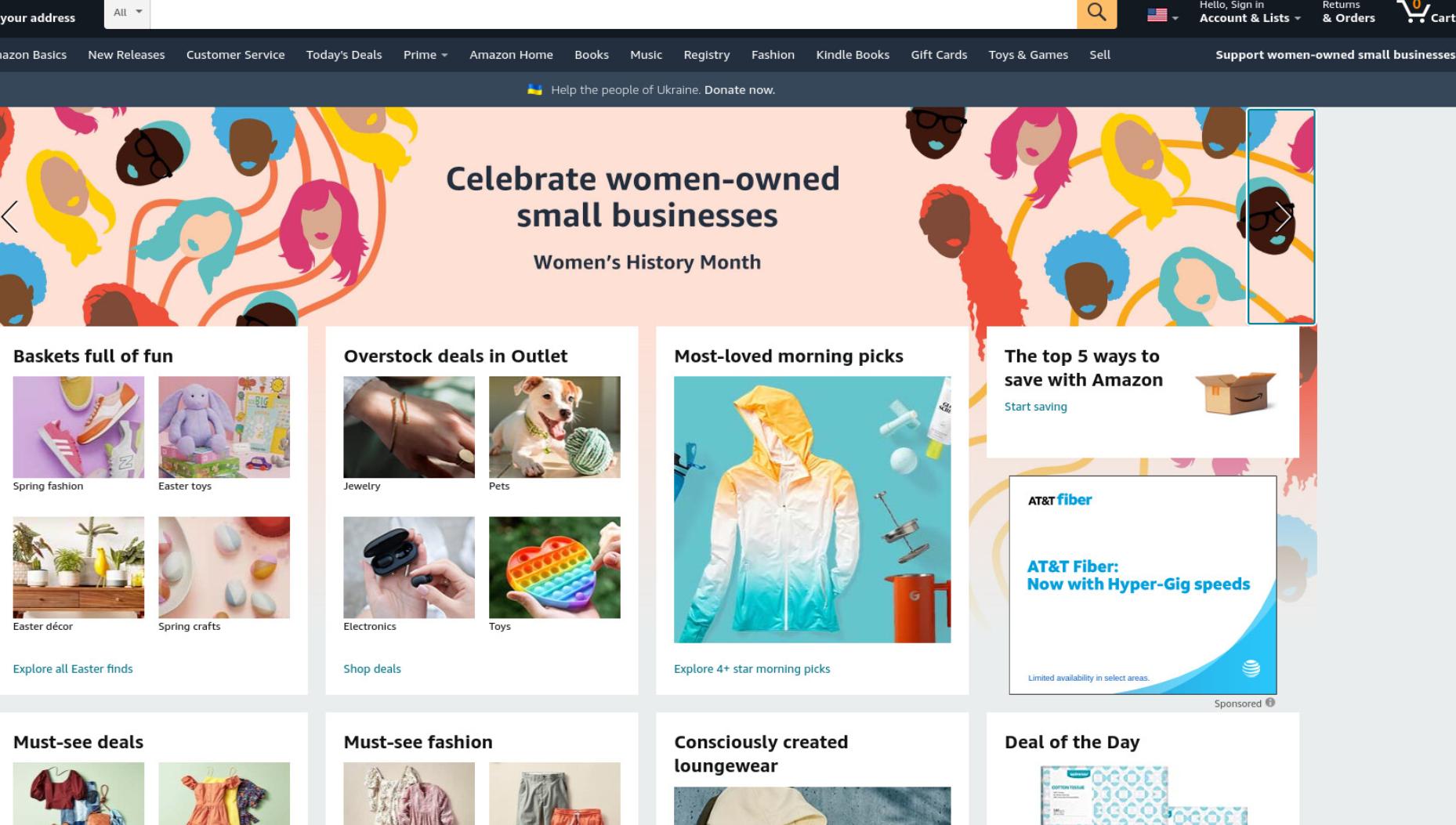Viewport: 1456px width, 825px height.
Task: Select Gift Cards navigation item
Action: [x=939, y=55]
